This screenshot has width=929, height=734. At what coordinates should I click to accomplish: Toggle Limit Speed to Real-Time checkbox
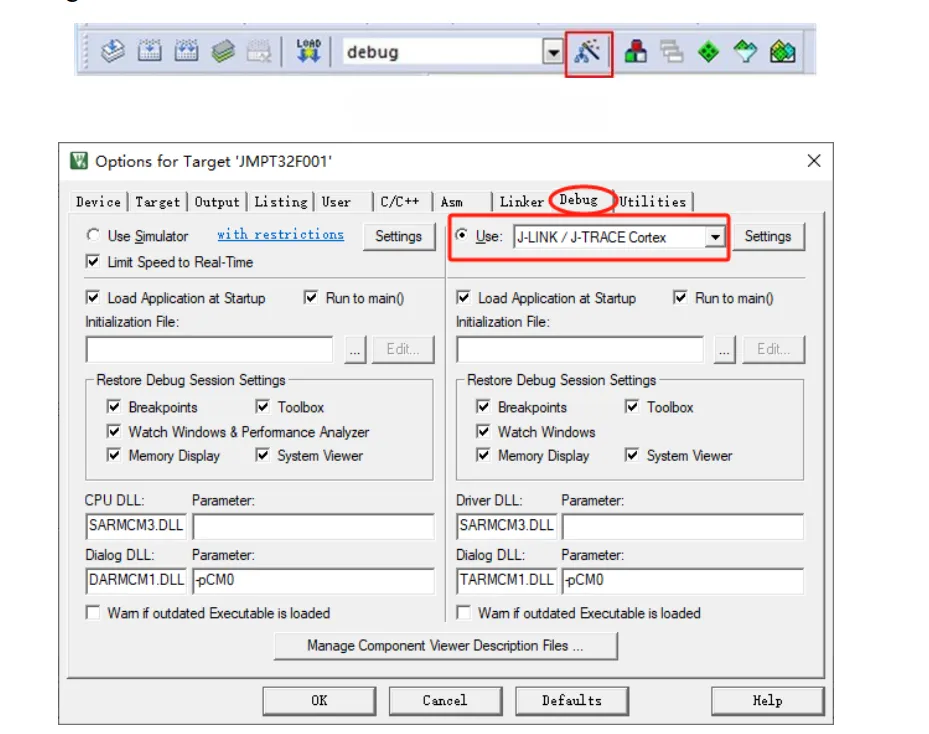(93, 261)
